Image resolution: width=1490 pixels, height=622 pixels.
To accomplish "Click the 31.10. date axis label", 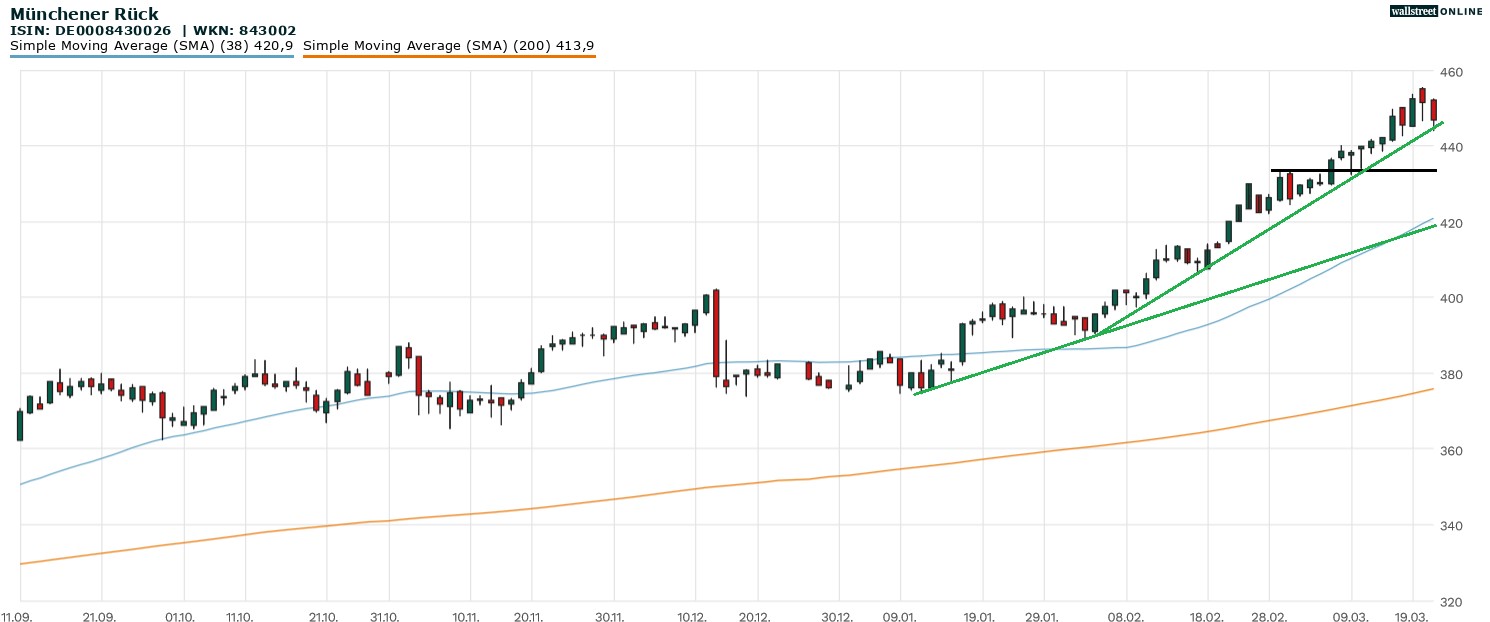I will coord(386,617).
